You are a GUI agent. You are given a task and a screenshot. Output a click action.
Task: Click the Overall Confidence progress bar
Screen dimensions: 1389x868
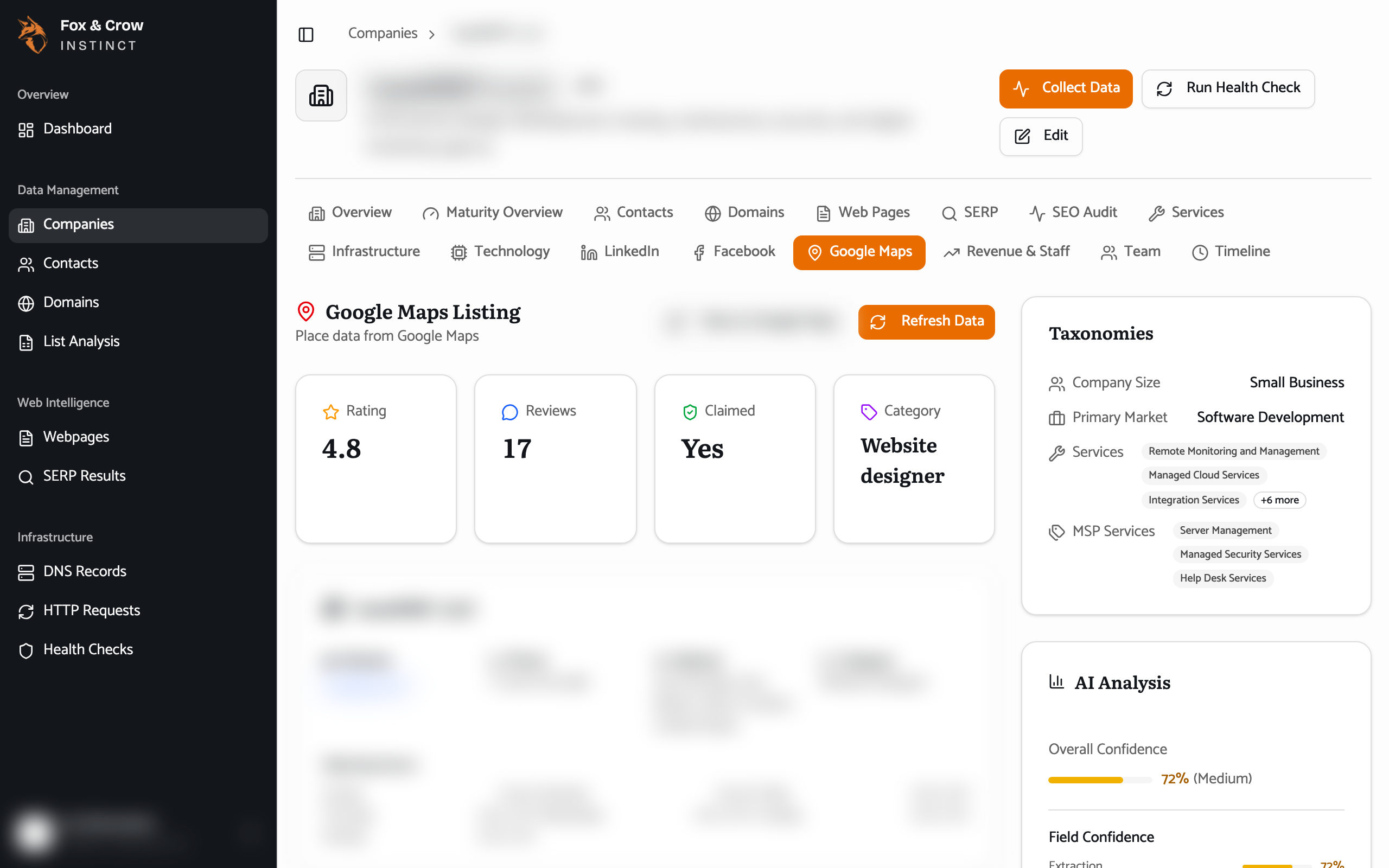tap(1099, 780)
